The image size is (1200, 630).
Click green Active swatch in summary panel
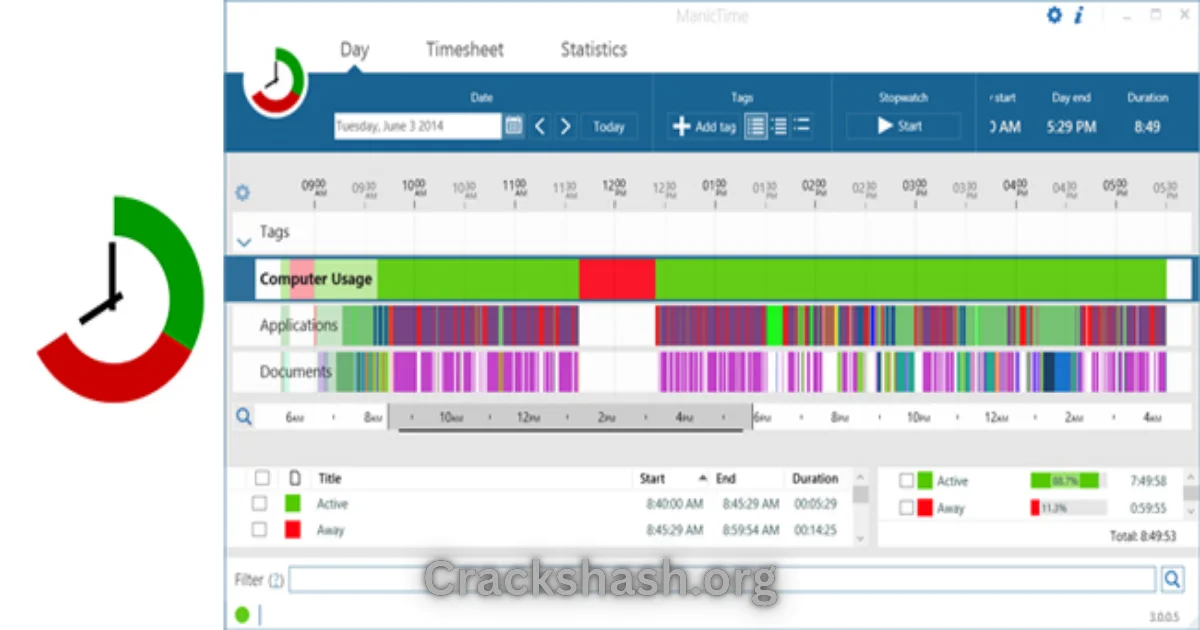point(925,481)
